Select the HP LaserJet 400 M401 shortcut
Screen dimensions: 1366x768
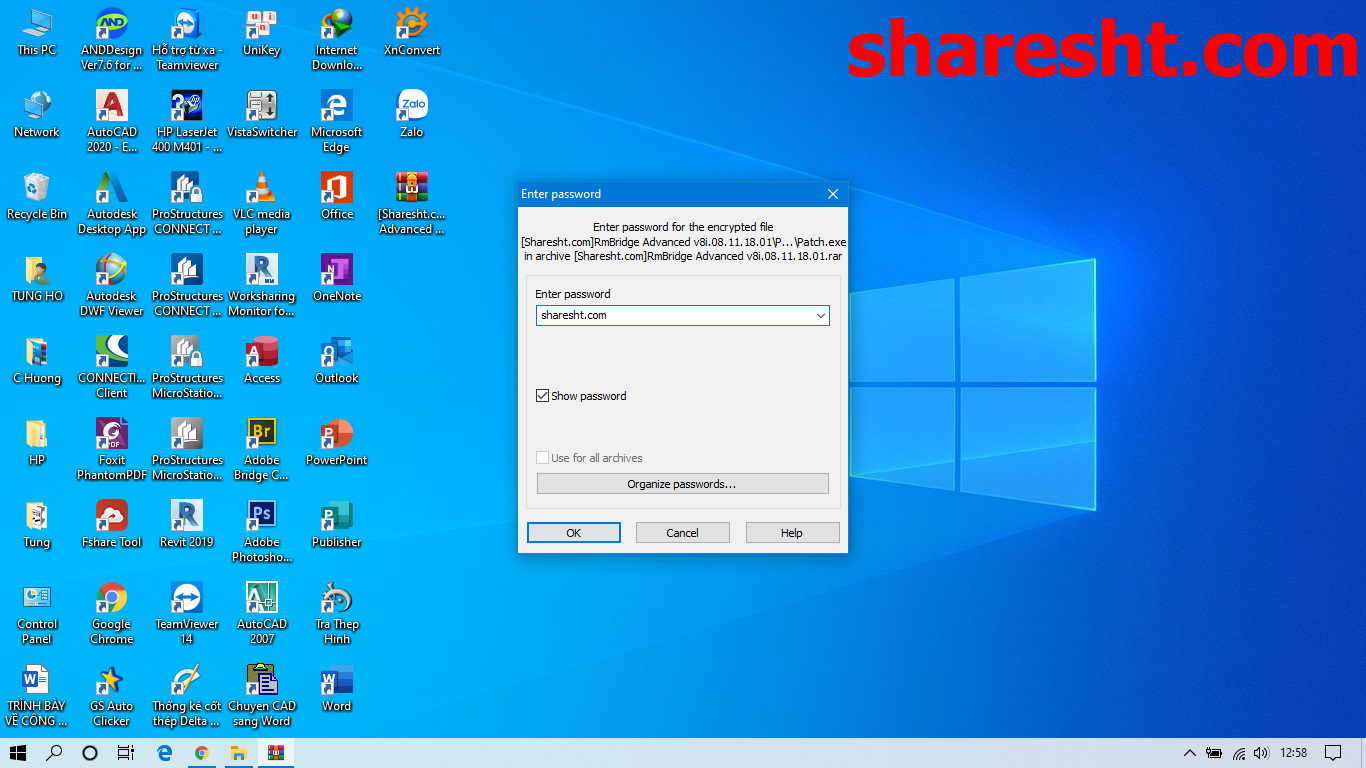point(187,121)
